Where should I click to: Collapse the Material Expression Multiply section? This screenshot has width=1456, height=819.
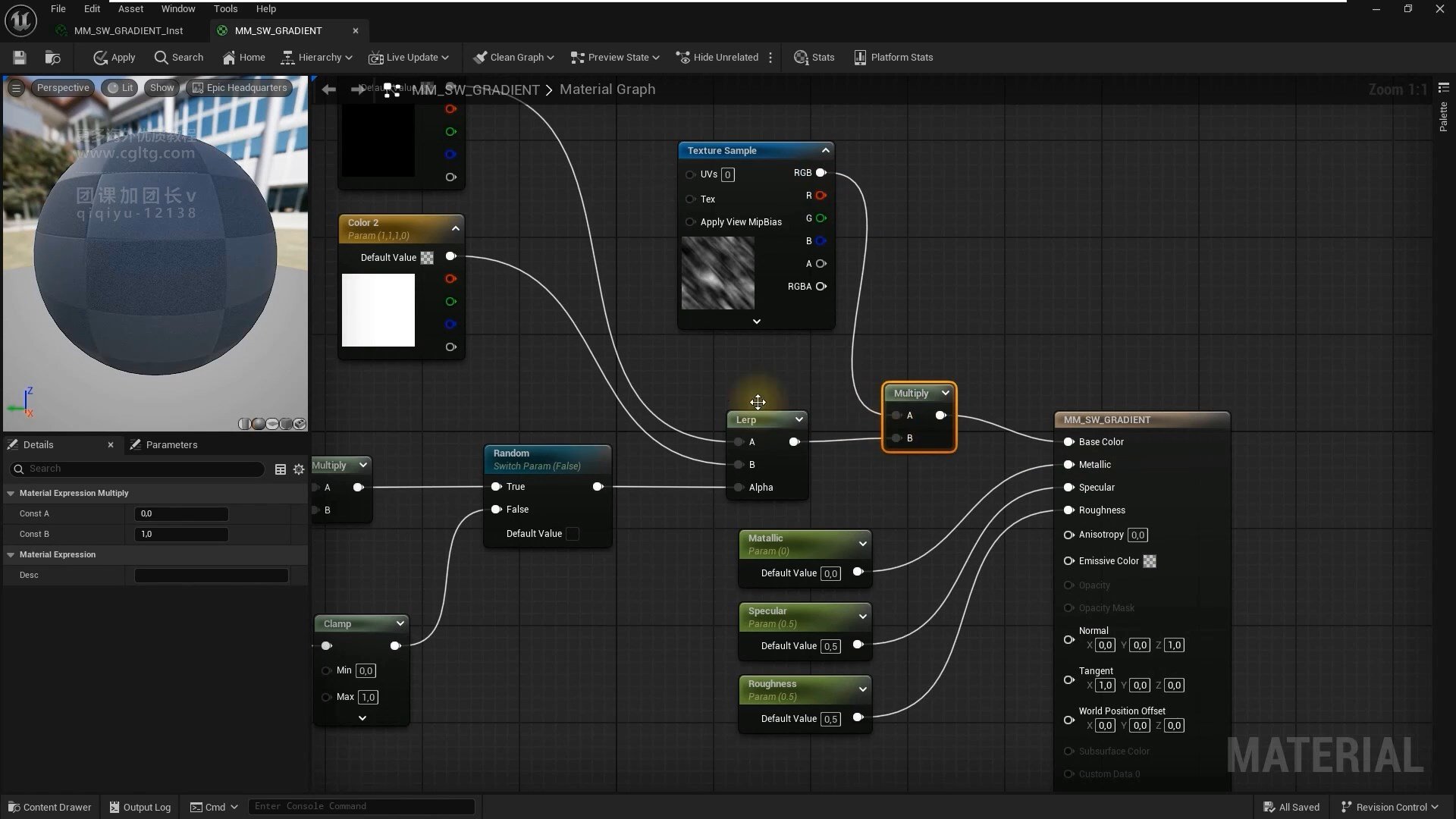pyautogui.click(x=11, y=494)
